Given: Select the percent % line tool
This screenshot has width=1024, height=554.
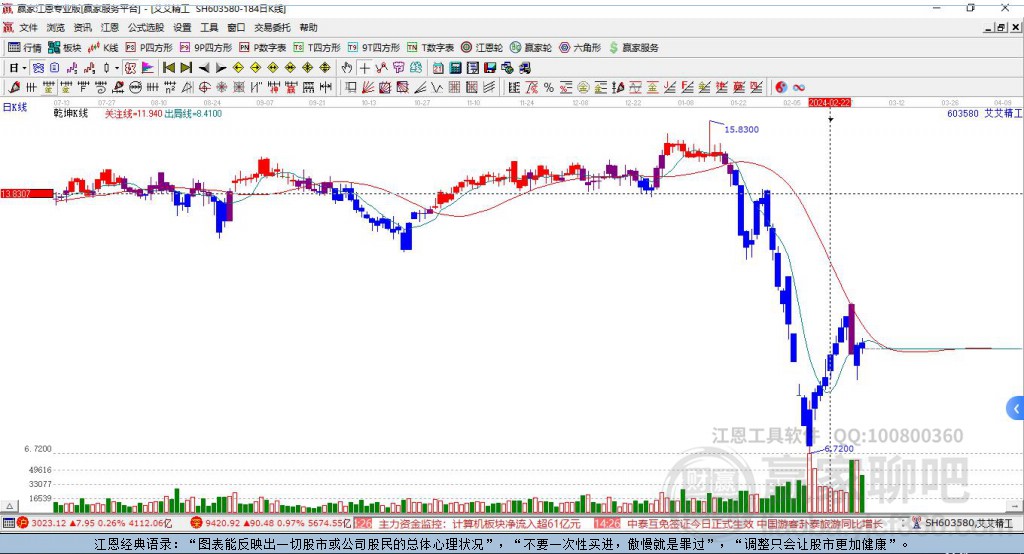Looking at the screenshot, I should tap(549, 87).
